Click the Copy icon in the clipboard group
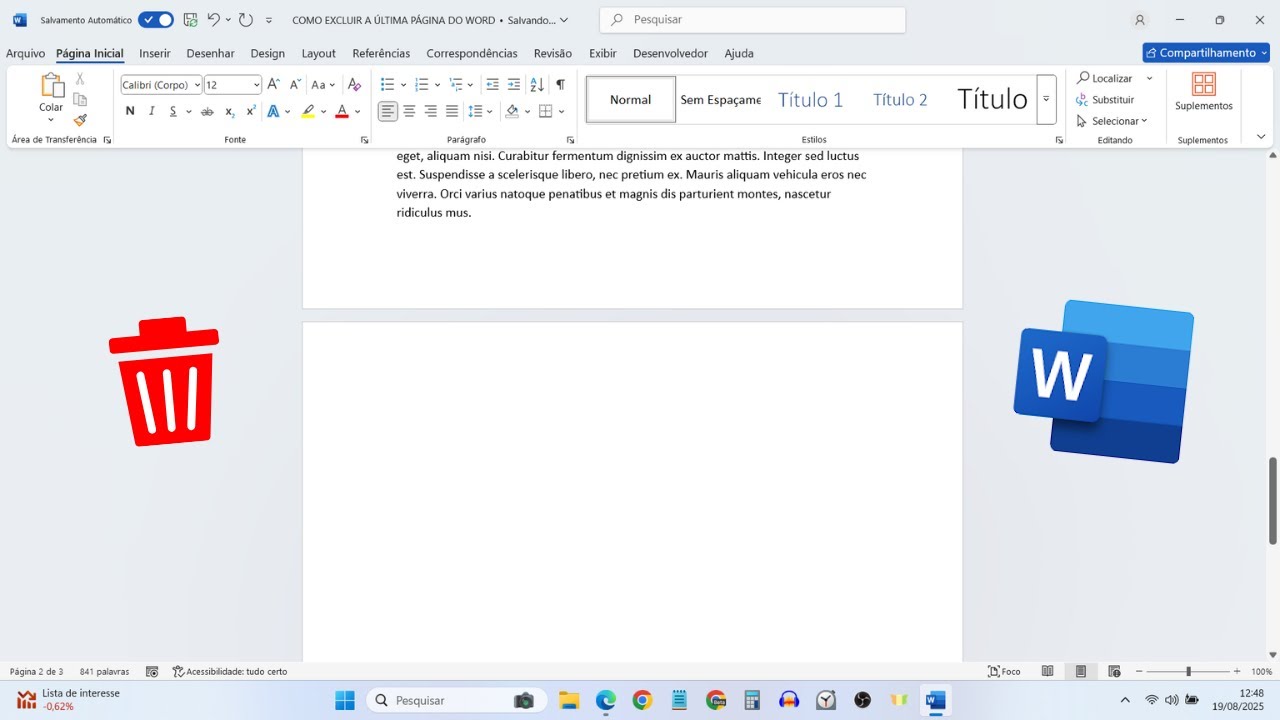The height and width of the screenshot is (720, 1280). coord(80,99)
